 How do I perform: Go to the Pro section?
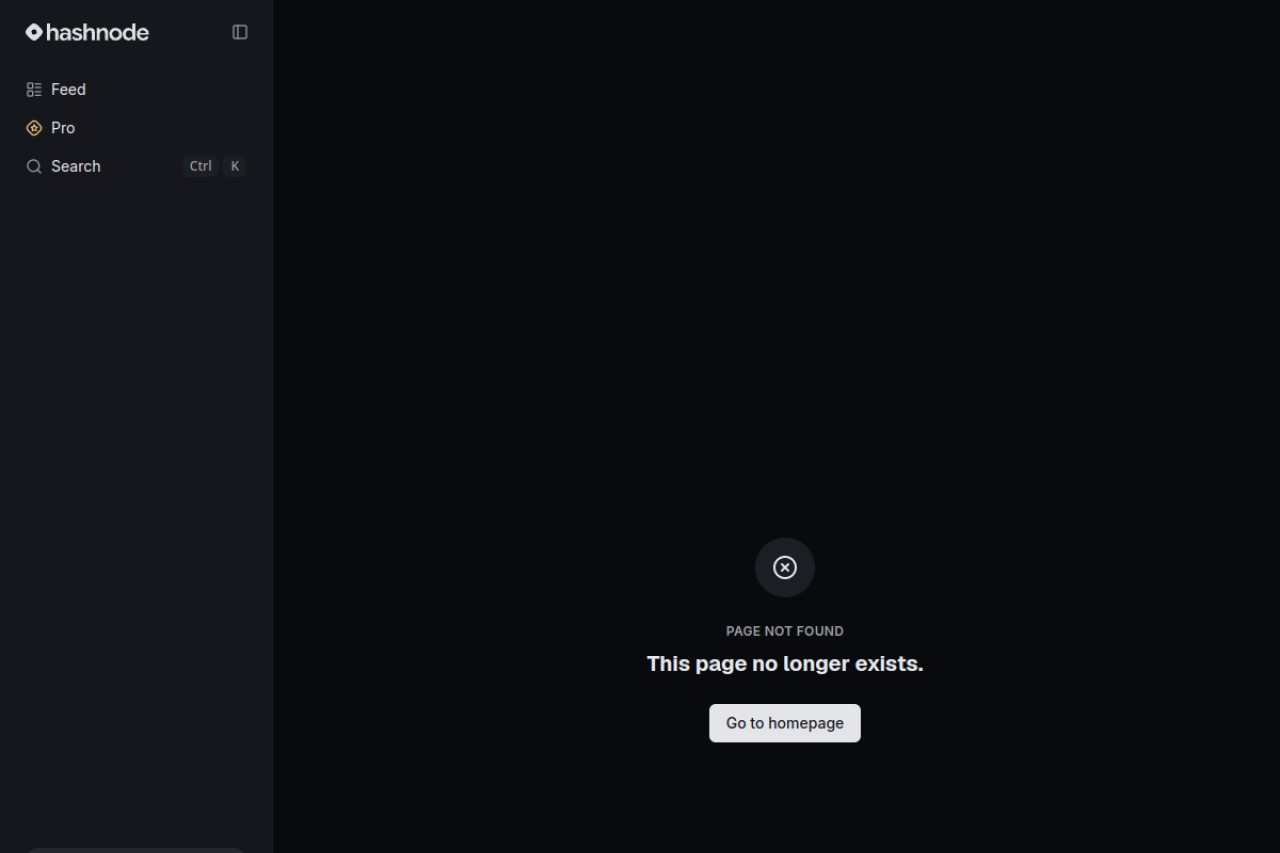[x=136, y=128]
